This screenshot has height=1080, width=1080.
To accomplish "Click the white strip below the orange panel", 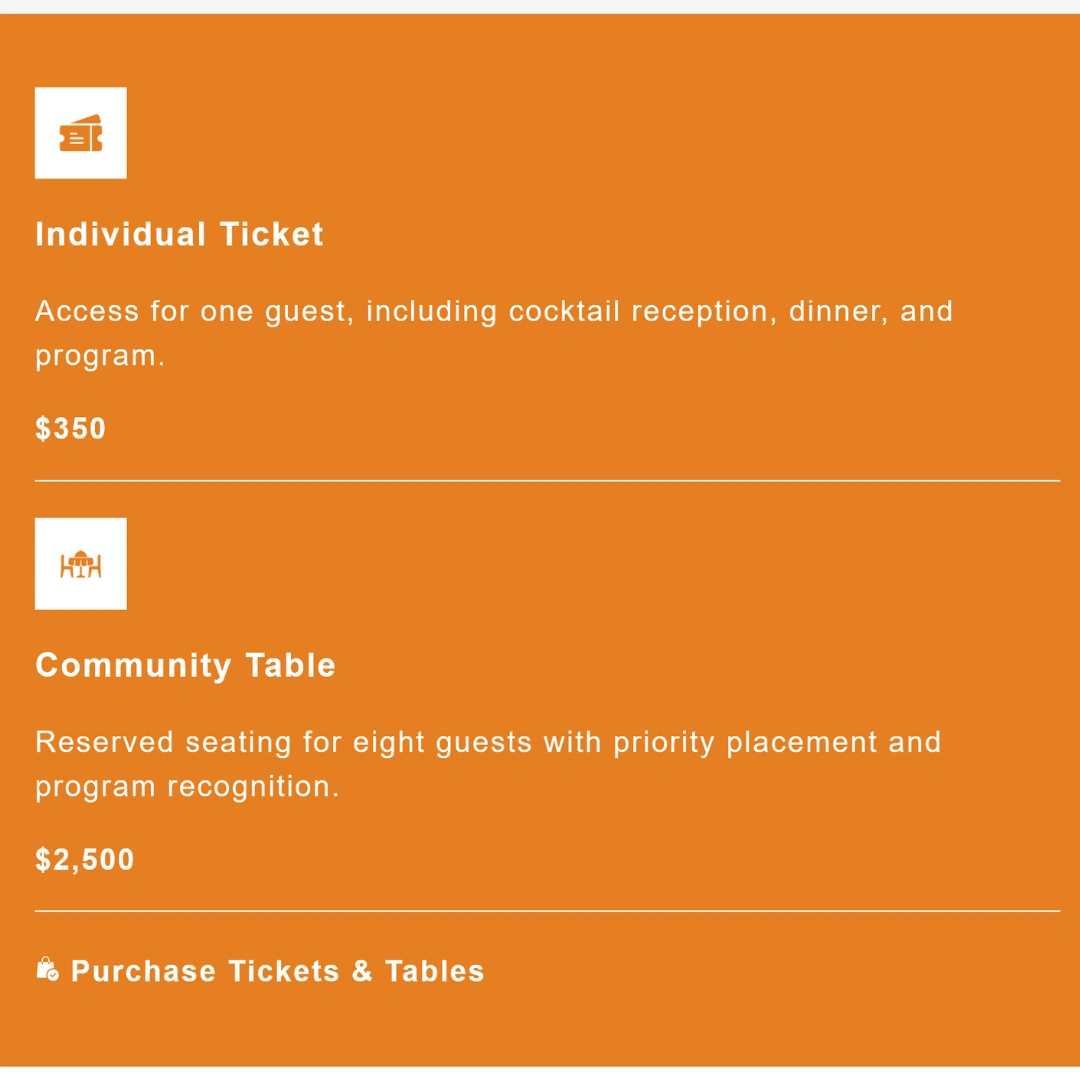I will 540,1073.
